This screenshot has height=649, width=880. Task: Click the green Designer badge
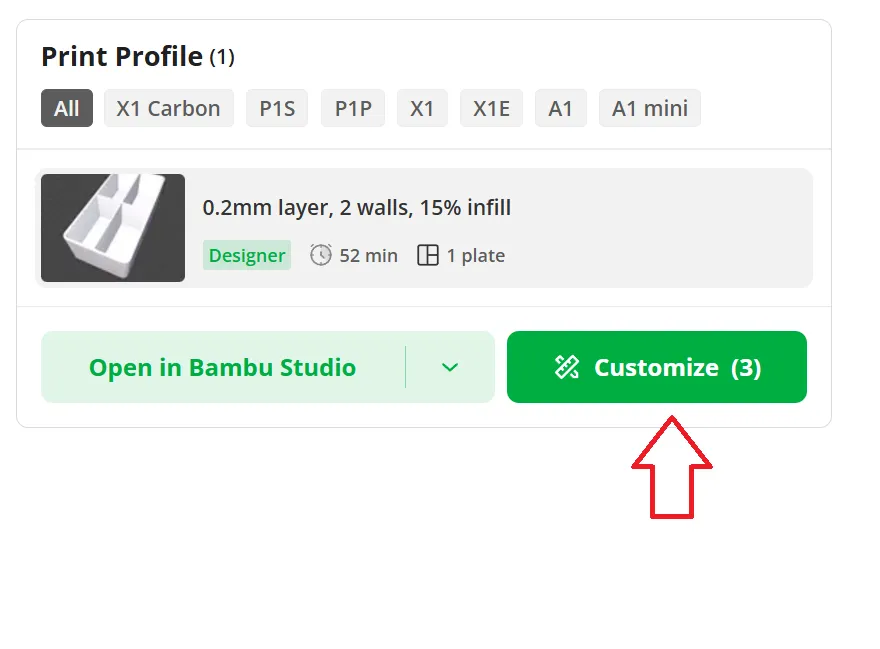pyautogui.click(x=247, y=255)
